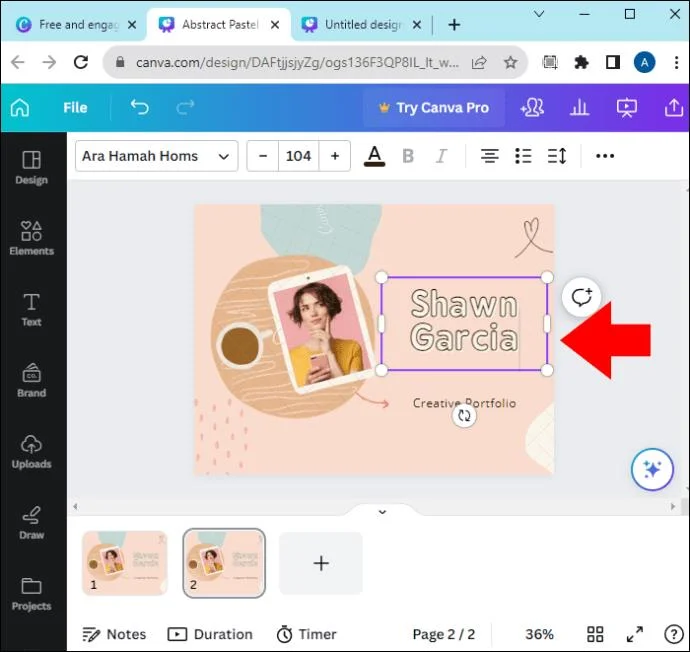Open the text color picker
Image resolution: width=690 pixels, height=652 pixels.
coord(374,156)
